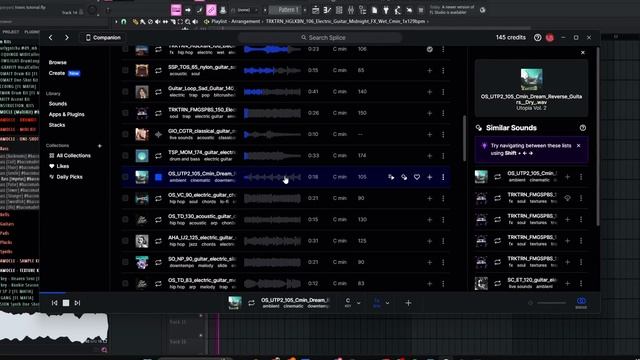Toggle FL Studio playlist snap magnet icon
The image size is (640, 360).
[x=124, y=22]
